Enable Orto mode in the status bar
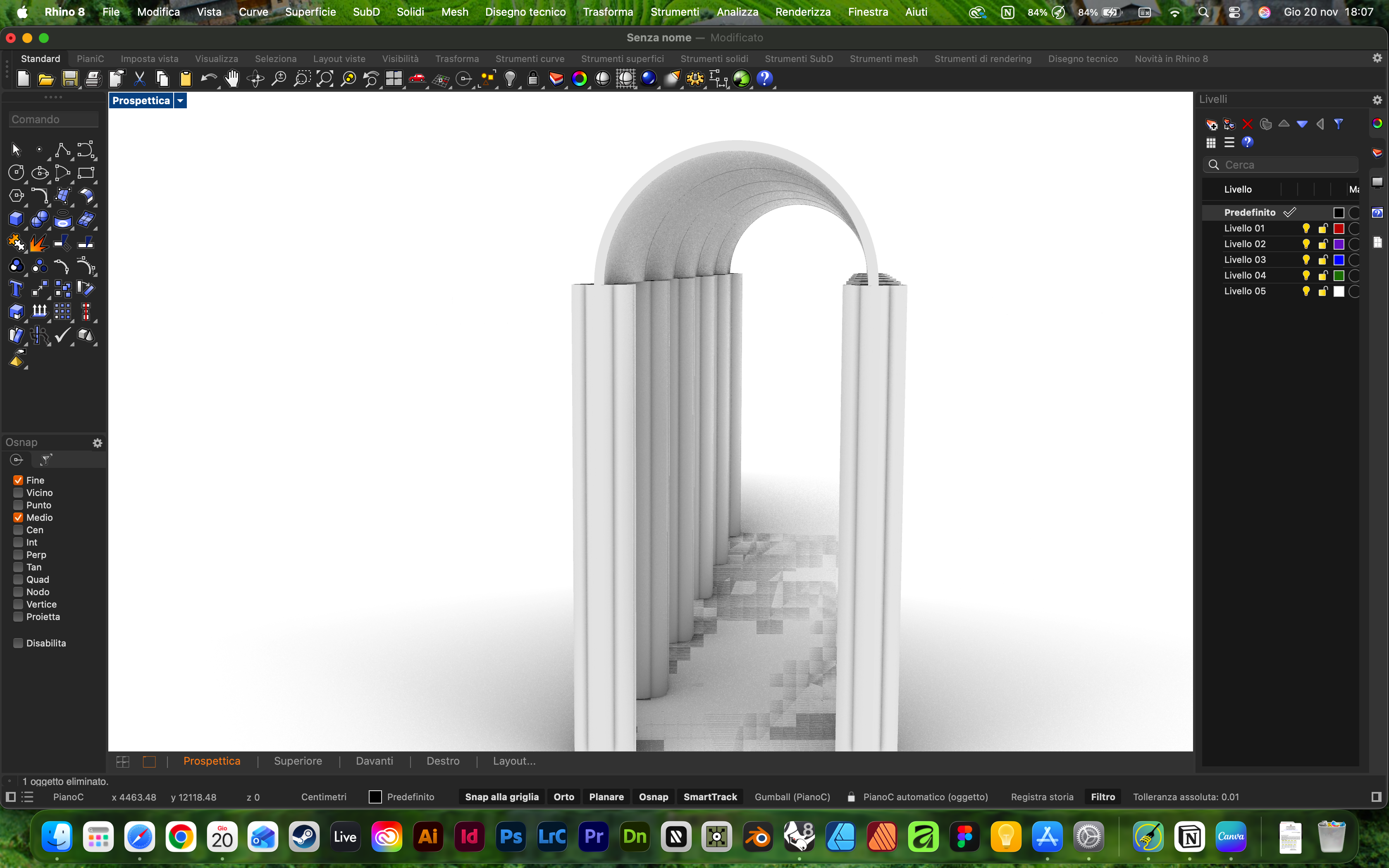Screen dimensions: 1389x868 (x=563, y=797)
